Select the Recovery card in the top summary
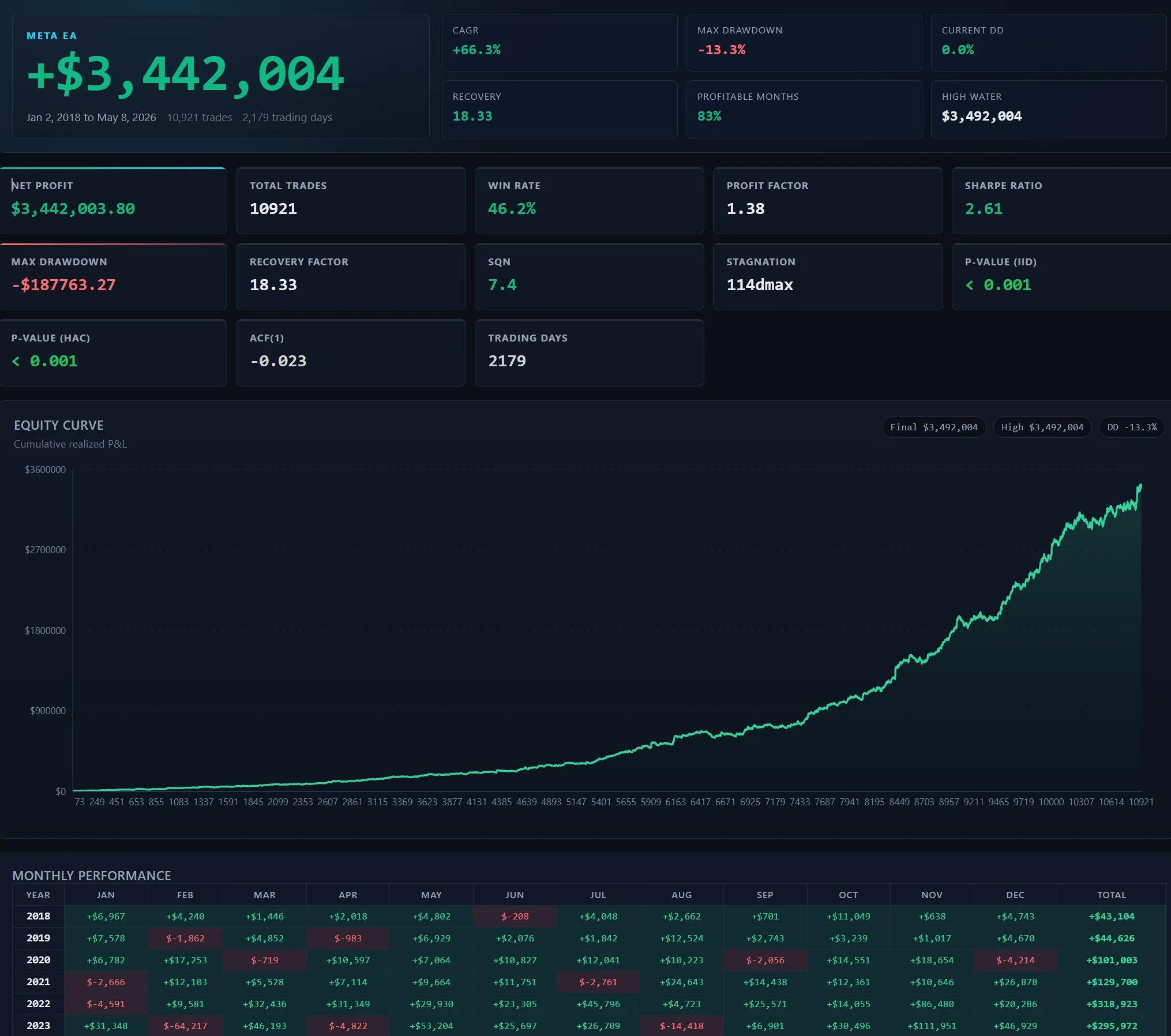Viewport: 1171px width, 1036px height. [x=560, y=109]
